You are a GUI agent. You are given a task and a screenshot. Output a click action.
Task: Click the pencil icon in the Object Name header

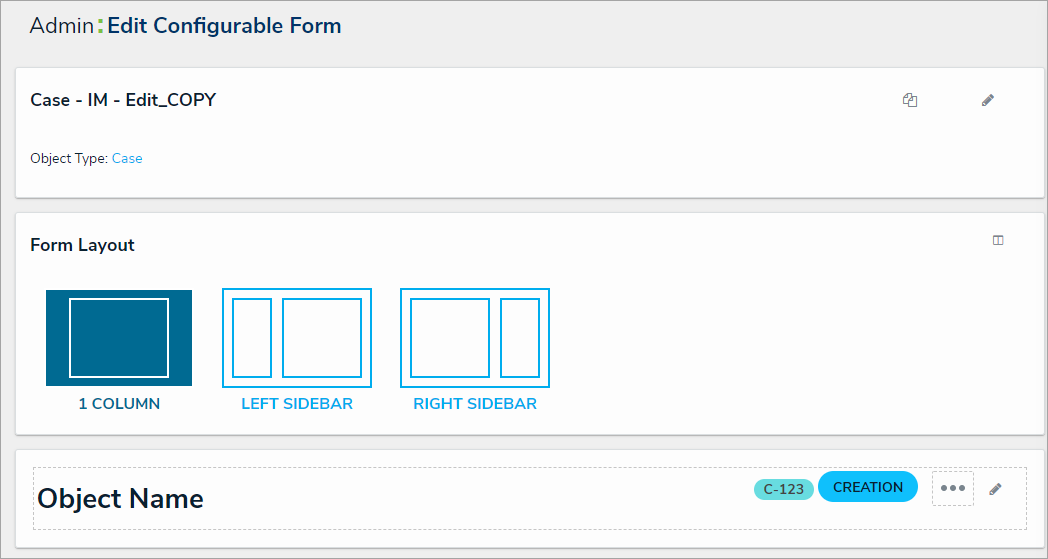[995, 489]
